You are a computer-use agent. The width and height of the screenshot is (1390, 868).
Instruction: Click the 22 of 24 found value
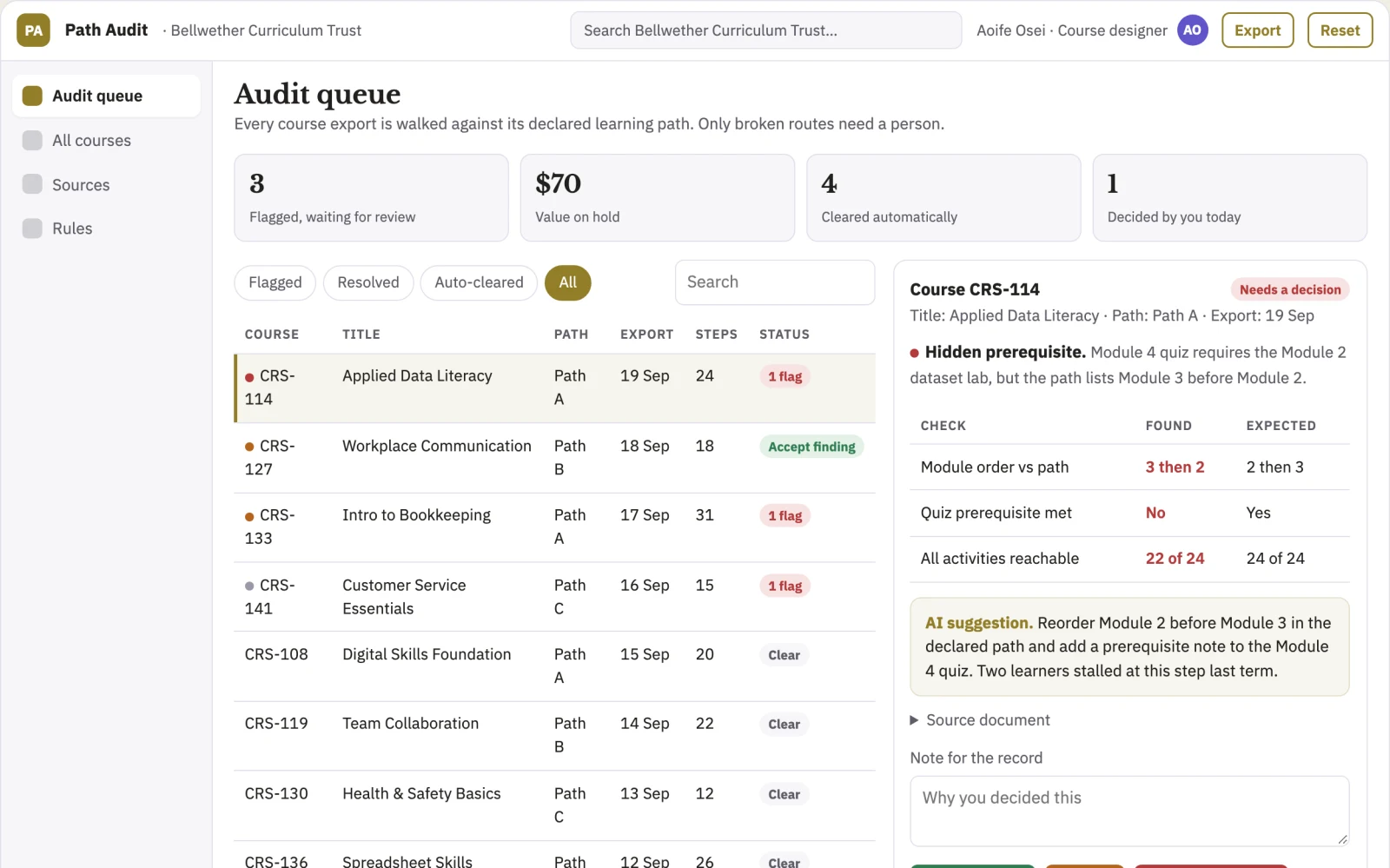[1175, 559]
